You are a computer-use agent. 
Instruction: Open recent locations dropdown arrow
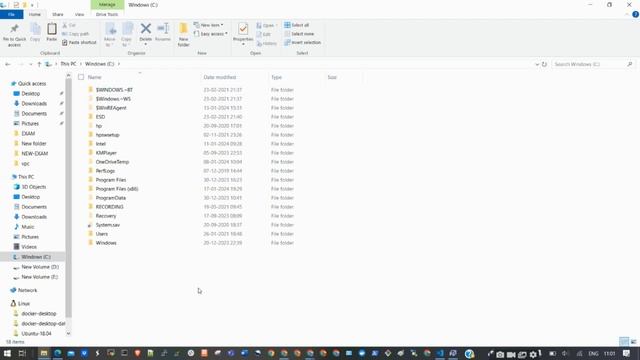pos(31,64)
